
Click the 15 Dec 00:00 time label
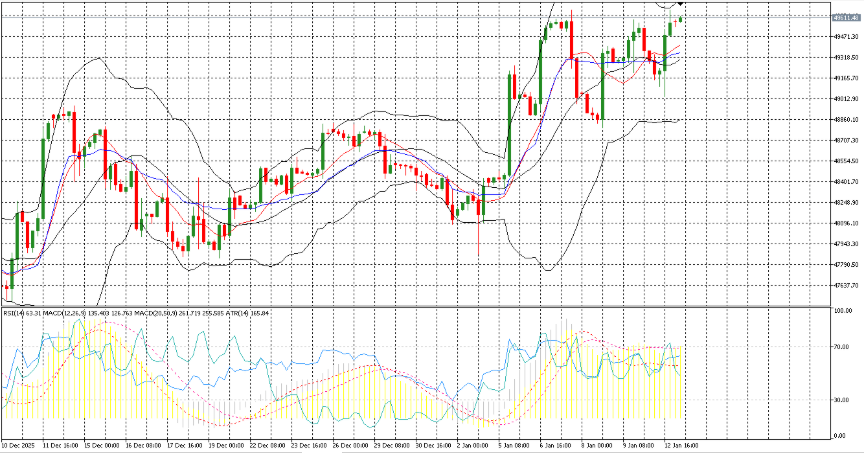coord(102,445)
